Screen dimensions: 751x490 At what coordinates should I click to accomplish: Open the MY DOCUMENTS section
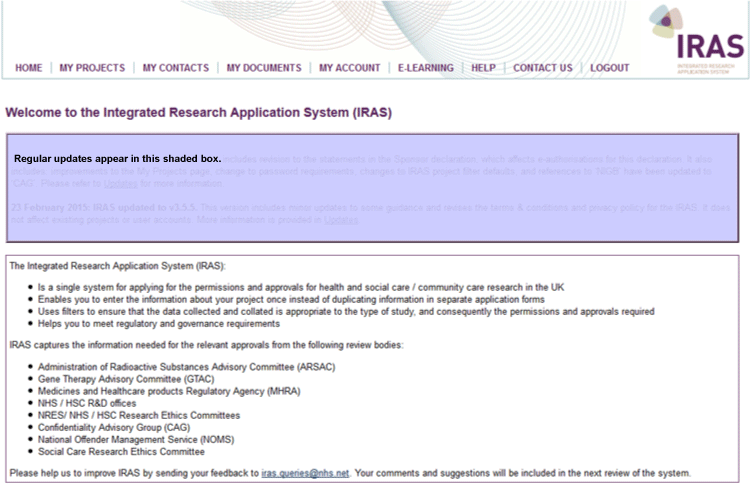click(263, 68)
